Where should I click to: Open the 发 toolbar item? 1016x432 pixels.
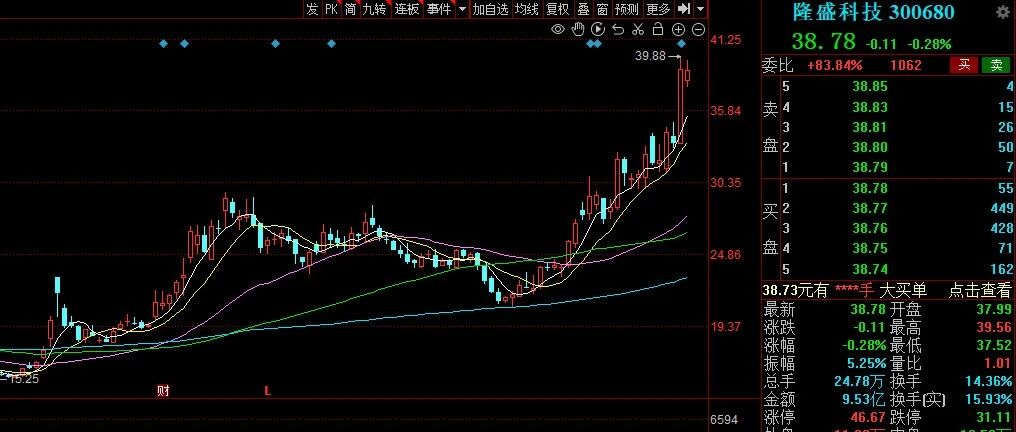(312, 9)
